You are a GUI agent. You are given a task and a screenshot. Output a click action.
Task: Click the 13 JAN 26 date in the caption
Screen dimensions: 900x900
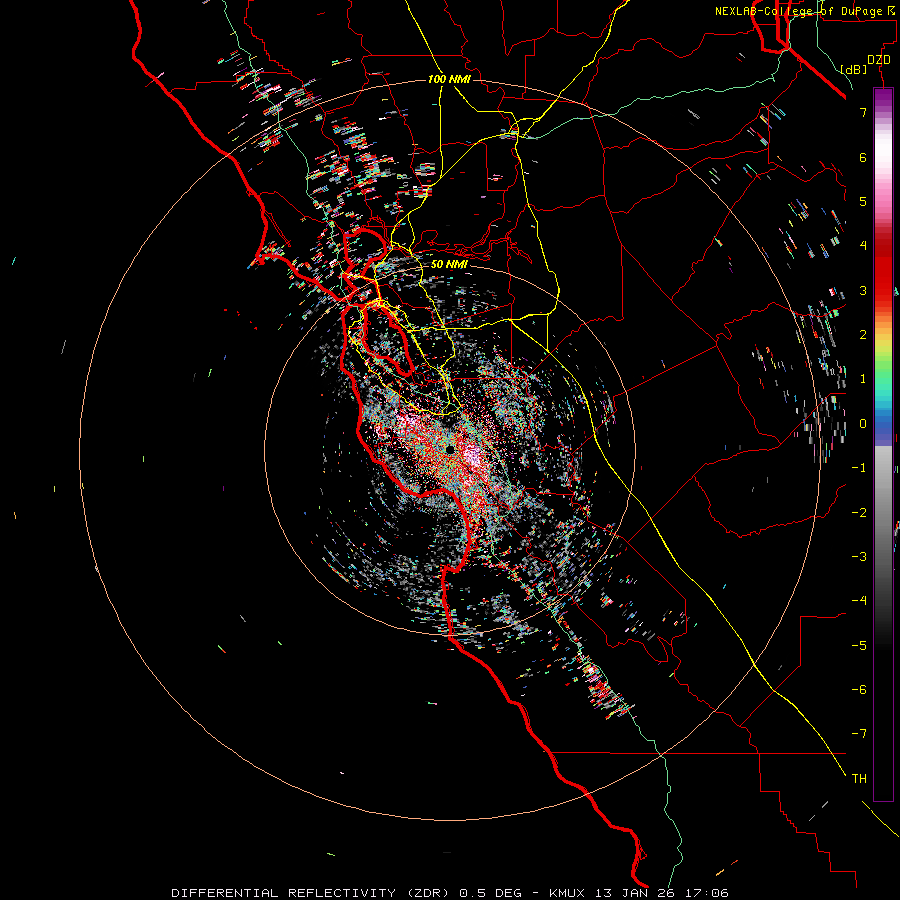634,893
